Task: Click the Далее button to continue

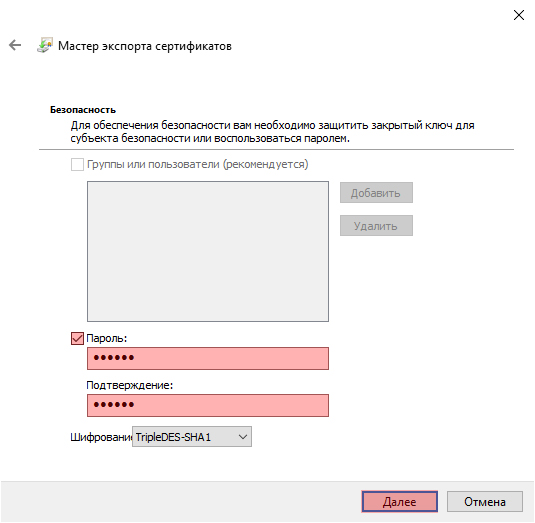Action: (x=399, y=502)
